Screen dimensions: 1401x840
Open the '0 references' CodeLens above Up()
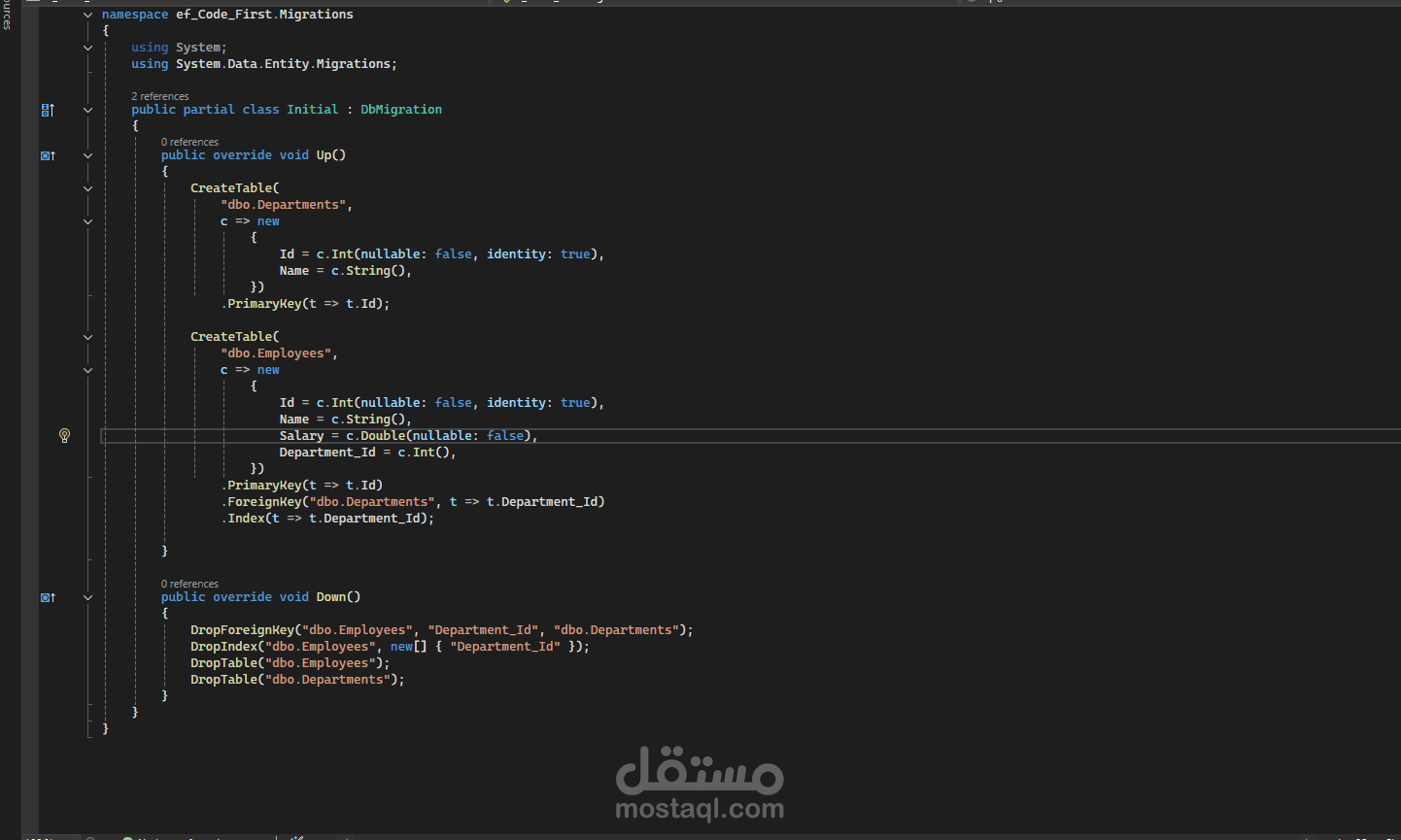tap(189, 142)
